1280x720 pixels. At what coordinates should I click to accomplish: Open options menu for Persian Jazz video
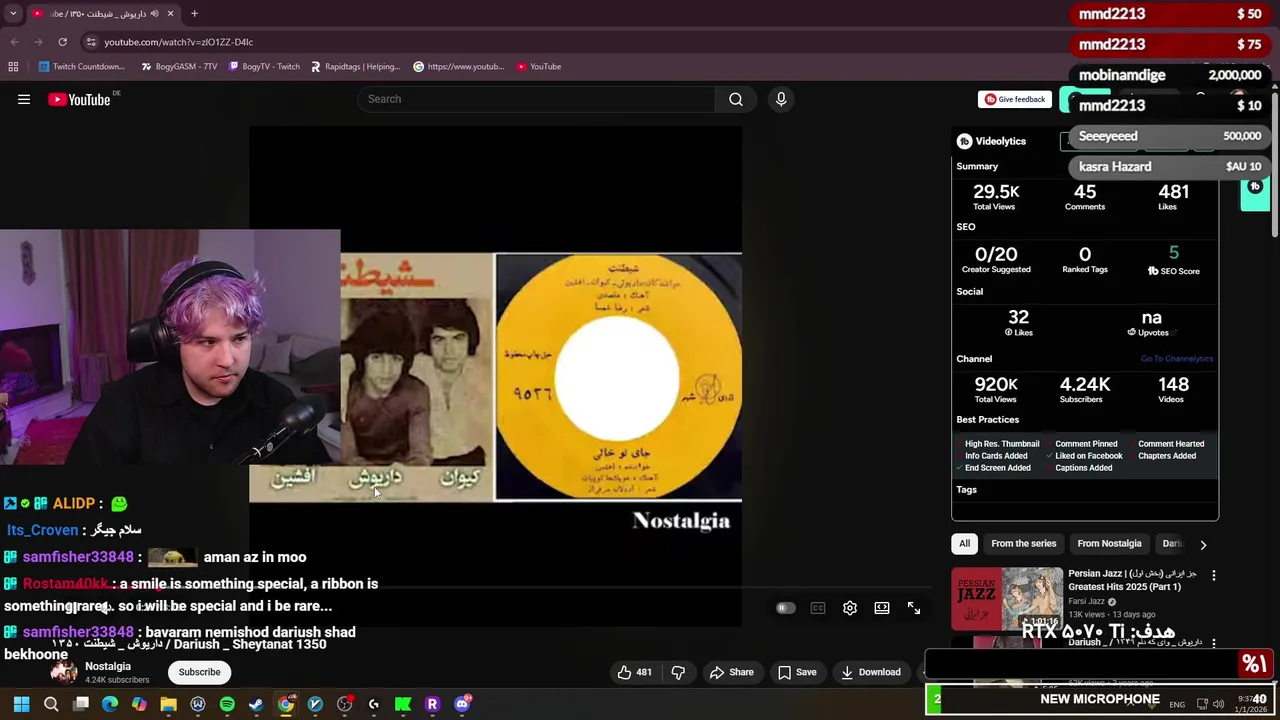[1214, 576]
